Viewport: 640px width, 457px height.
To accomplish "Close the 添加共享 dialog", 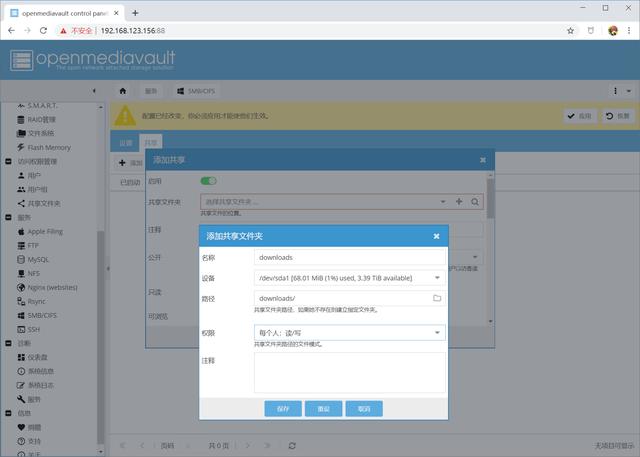I will 483,160.
